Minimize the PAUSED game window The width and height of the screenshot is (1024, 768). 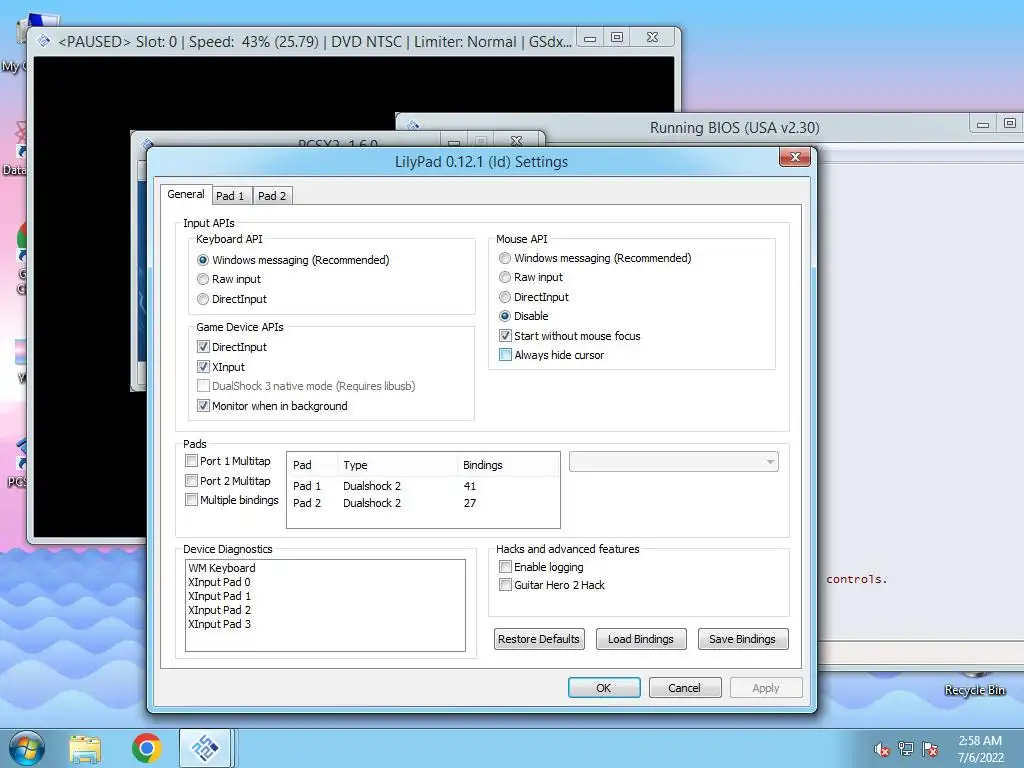point(590,38)
